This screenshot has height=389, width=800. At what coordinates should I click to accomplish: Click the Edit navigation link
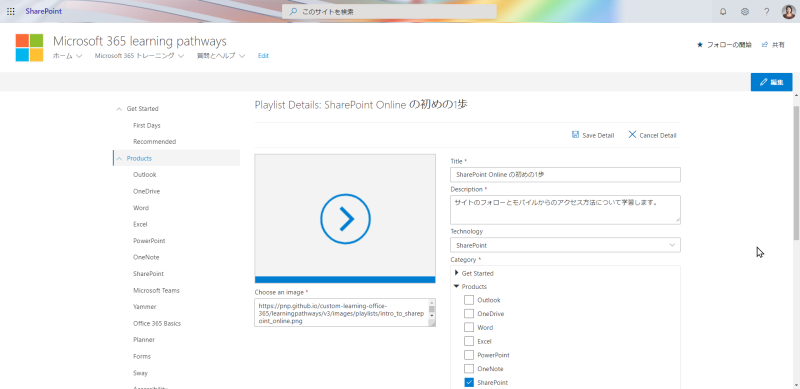click(x=263, y=56)
